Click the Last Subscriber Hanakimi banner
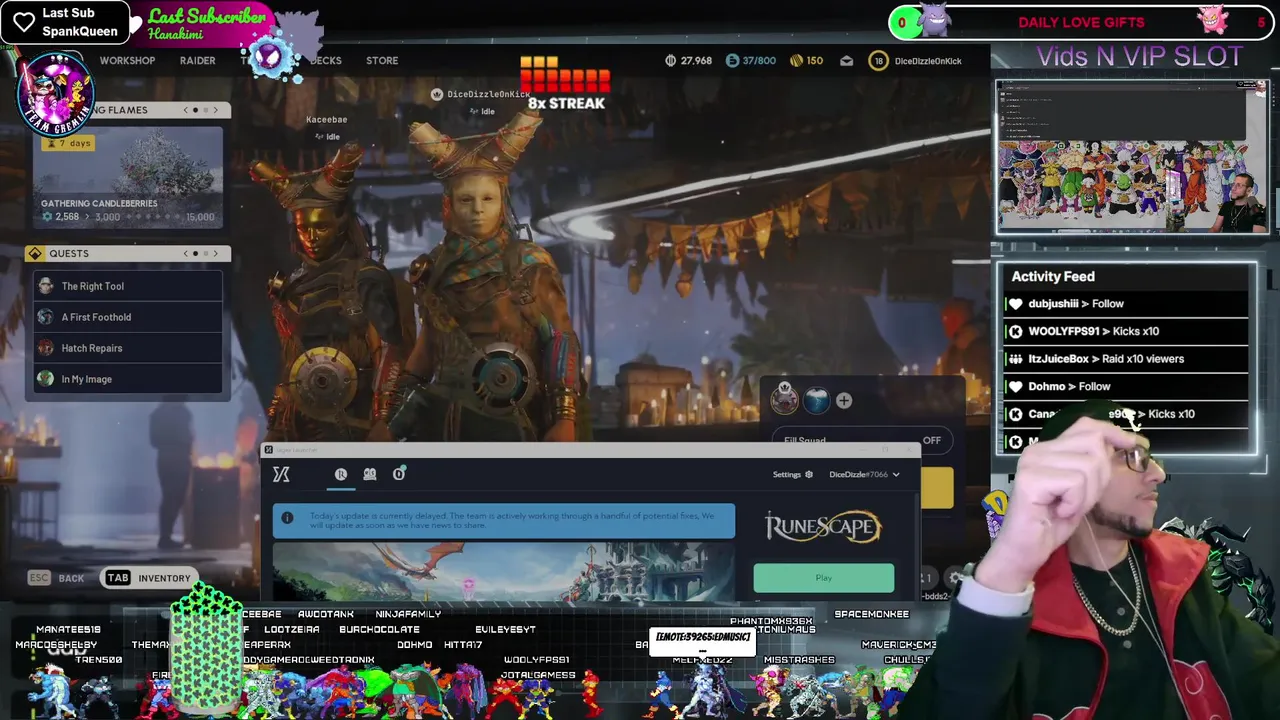The image size is (1280, 720). click(205, 24)
